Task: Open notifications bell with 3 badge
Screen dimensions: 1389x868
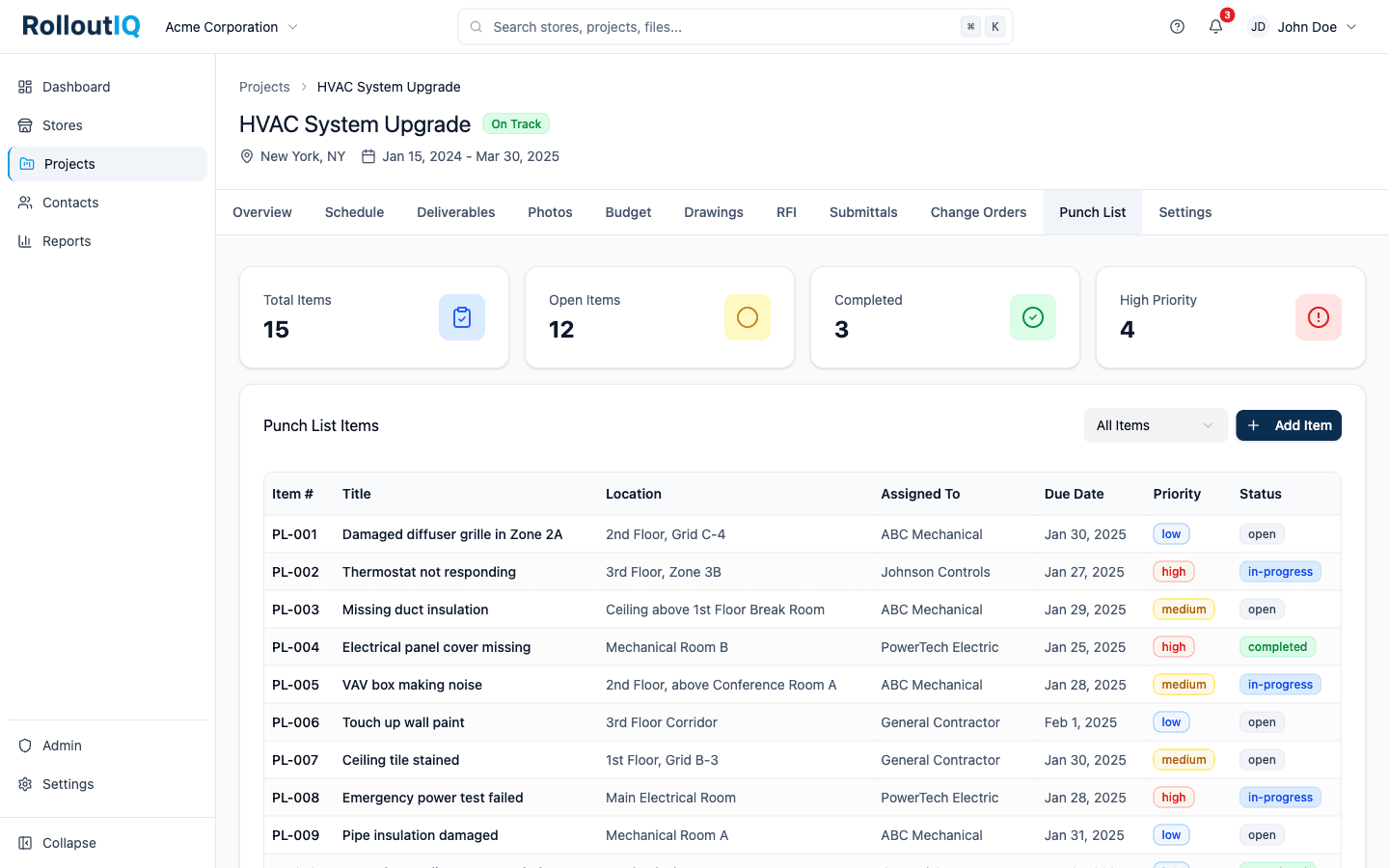Action: pyautogui.click(x=1216, y=27)
